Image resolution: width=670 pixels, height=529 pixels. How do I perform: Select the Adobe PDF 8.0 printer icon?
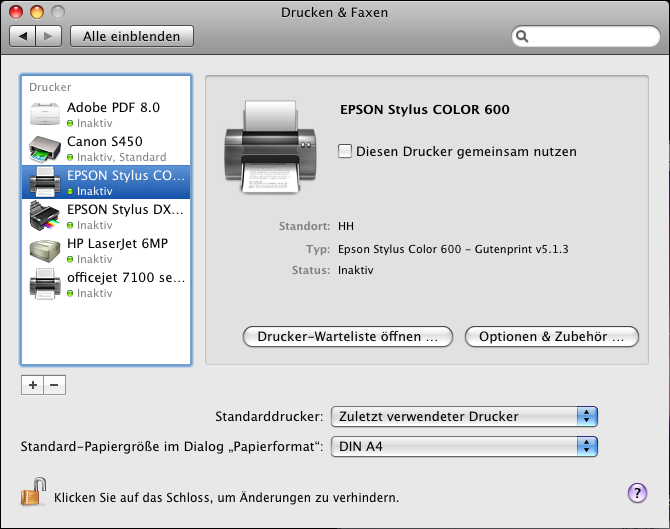(x=46, y=115)
